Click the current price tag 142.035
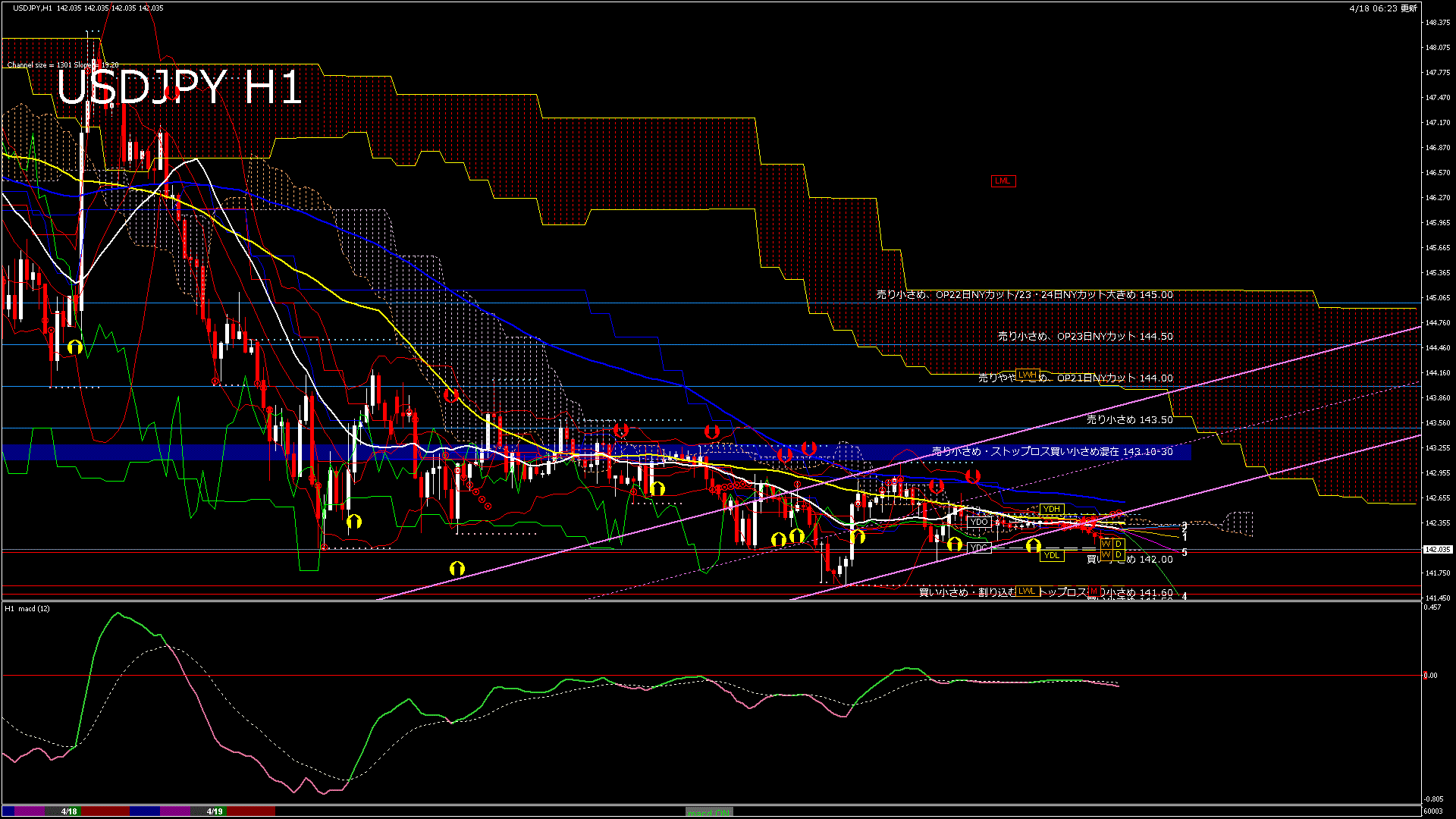Screen dimensions: 1456x819 click(1437, 549)
